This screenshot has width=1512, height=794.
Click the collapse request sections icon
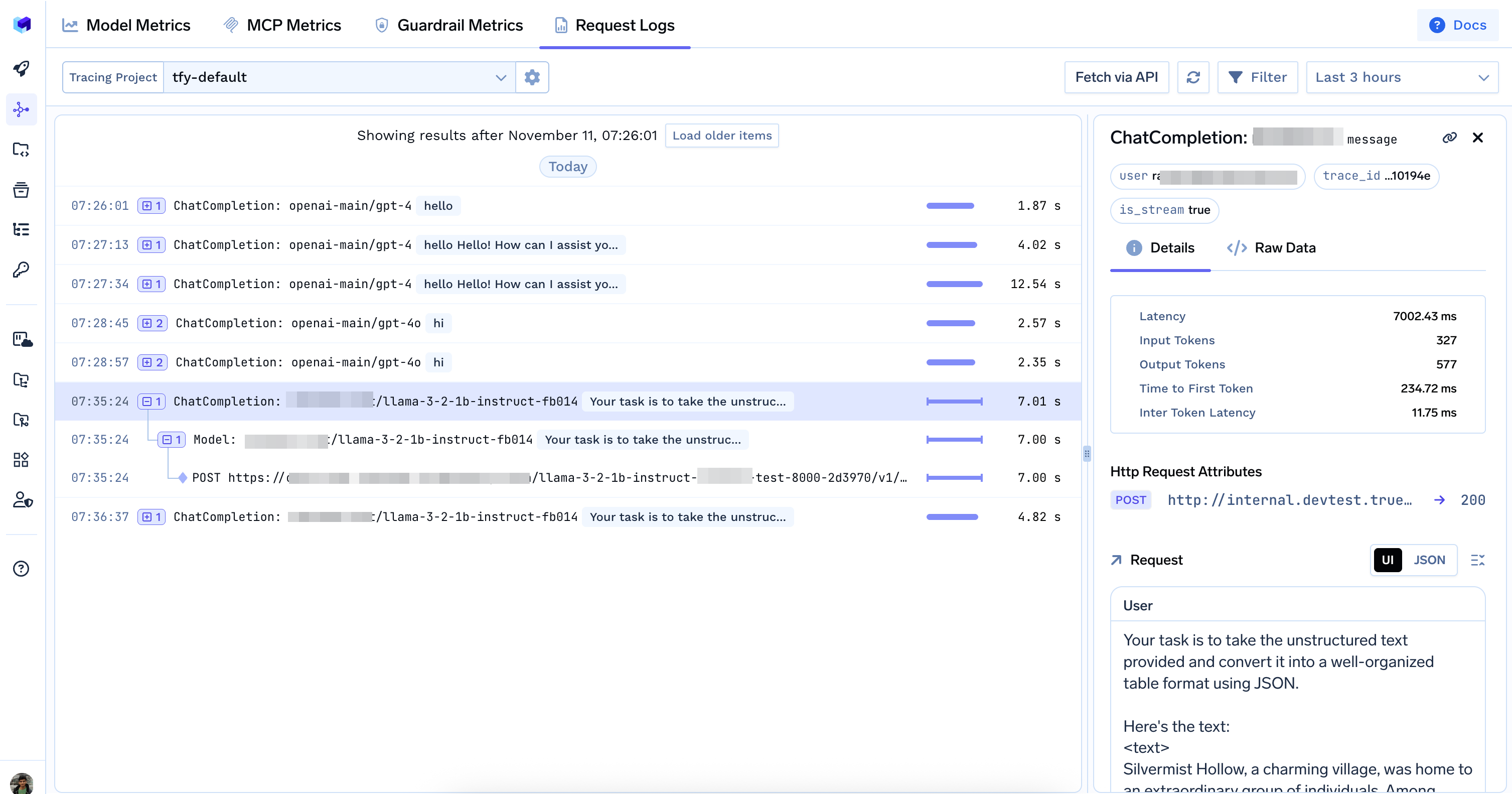[1477, 560]
